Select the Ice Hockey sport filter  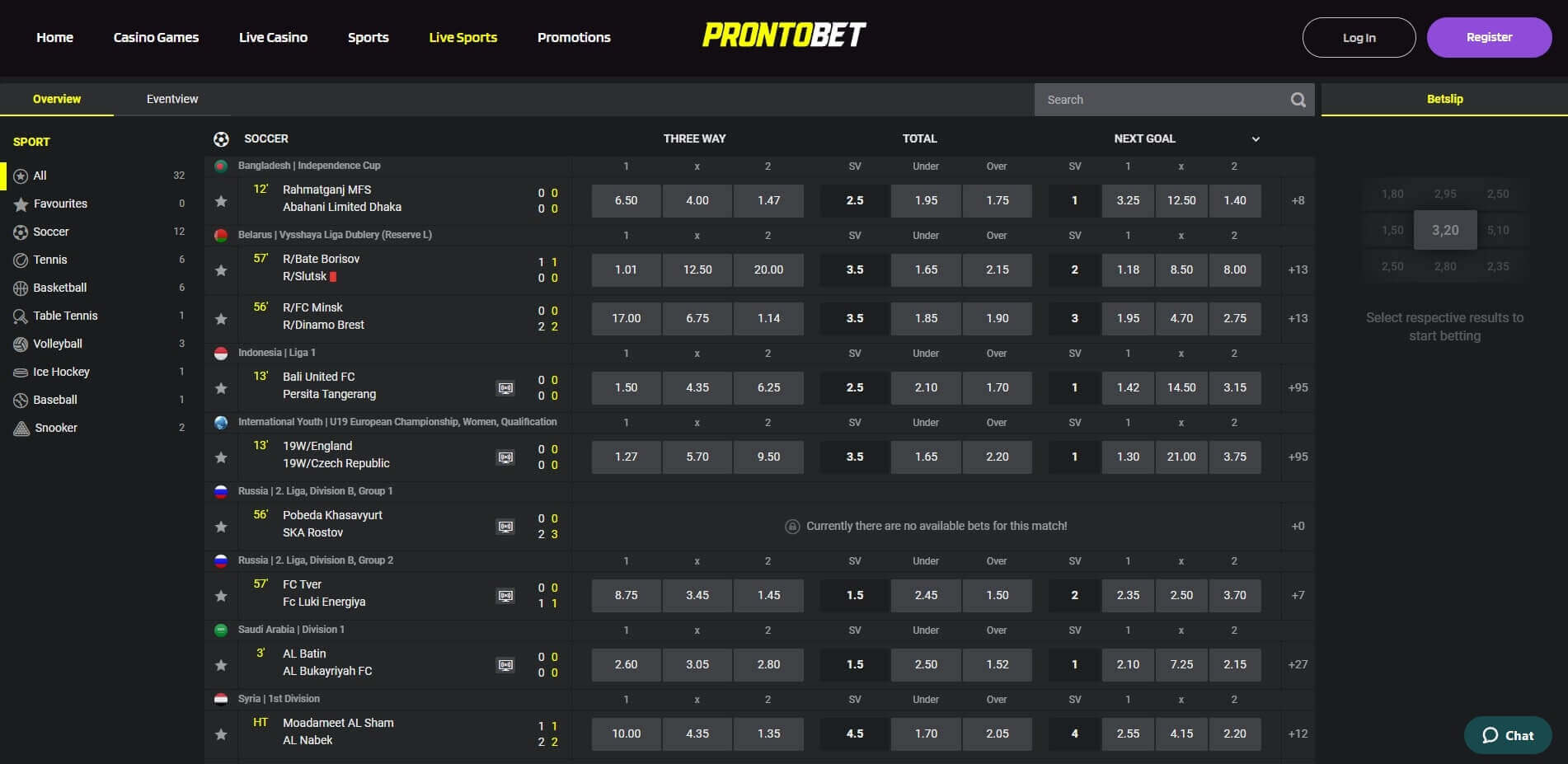(x=61, y=372)
